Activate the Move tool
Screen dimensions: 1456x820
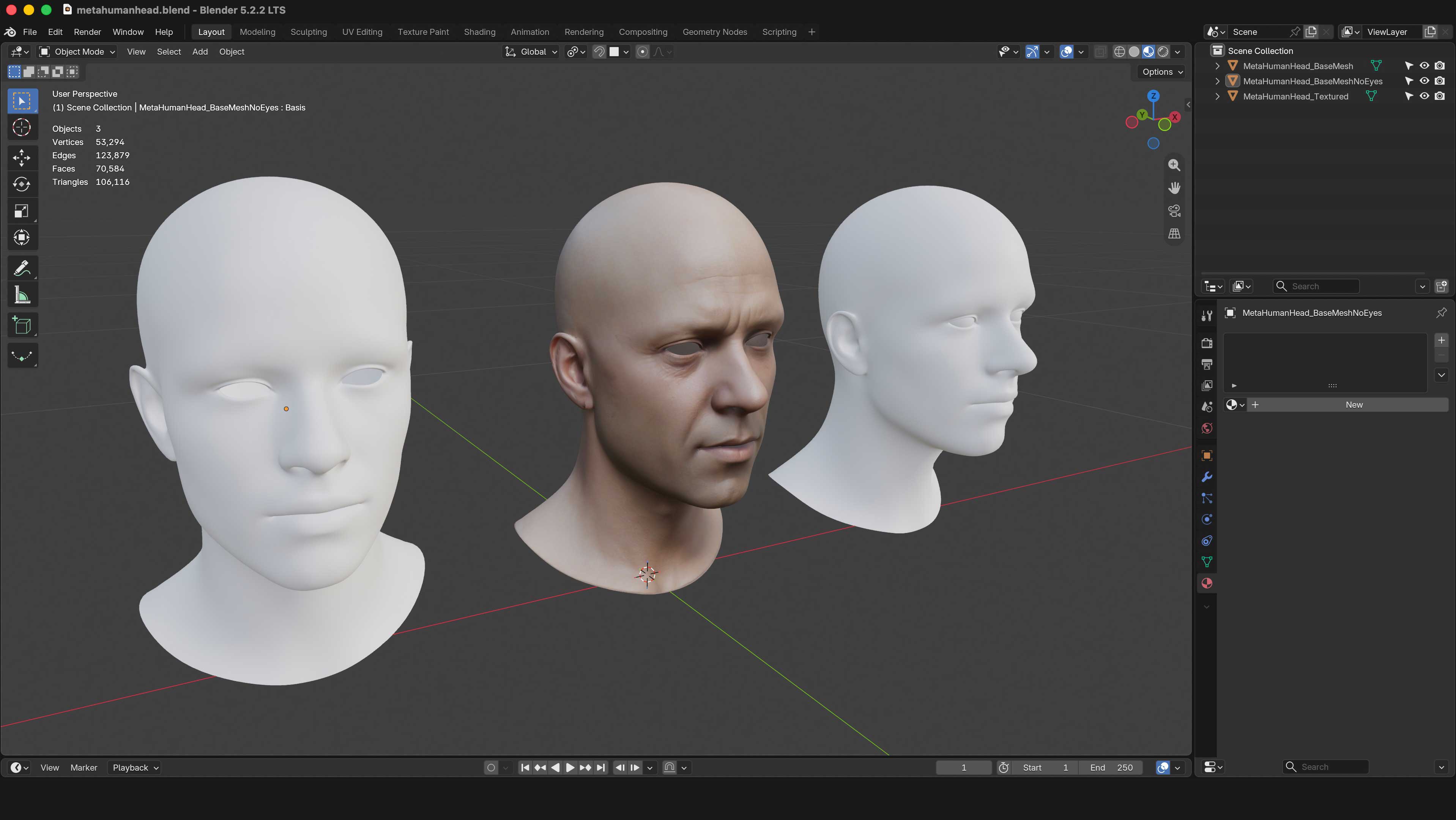coord(22,158)
